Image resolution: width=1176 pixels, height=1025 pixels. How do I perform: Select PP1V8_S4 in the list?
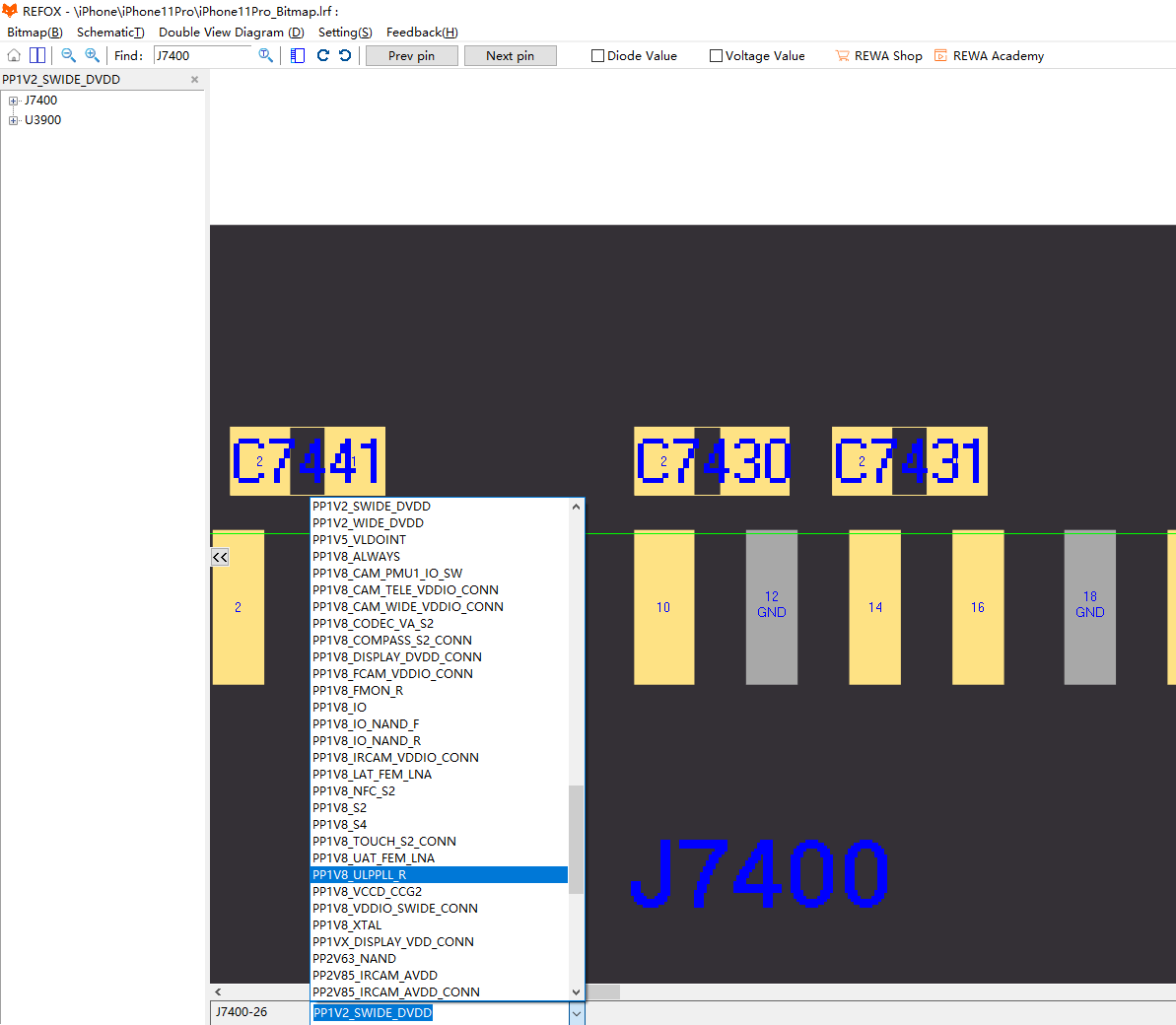click(439, 825)
